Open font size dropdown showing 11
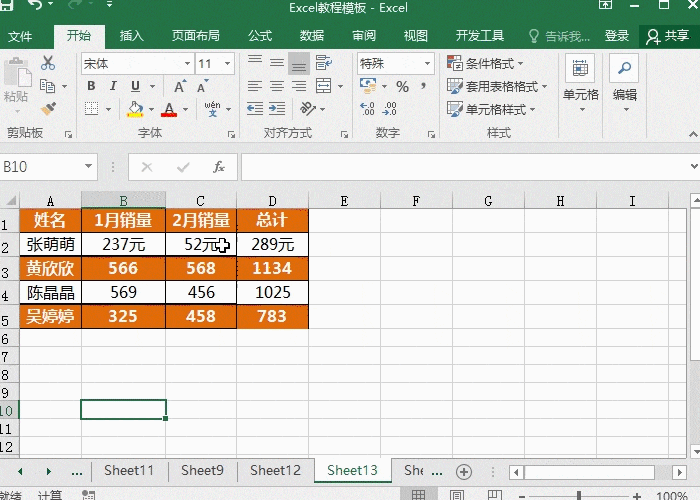 coord(227,64)
